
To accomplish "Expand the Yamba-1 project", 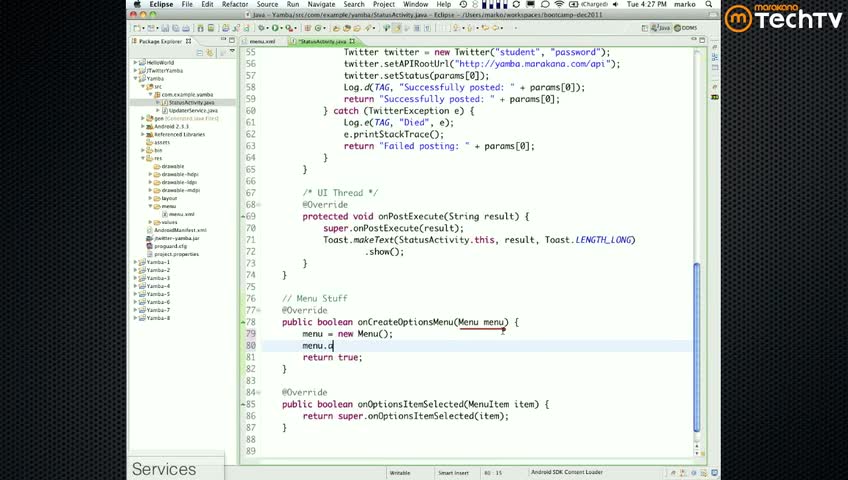I will 135,262.
